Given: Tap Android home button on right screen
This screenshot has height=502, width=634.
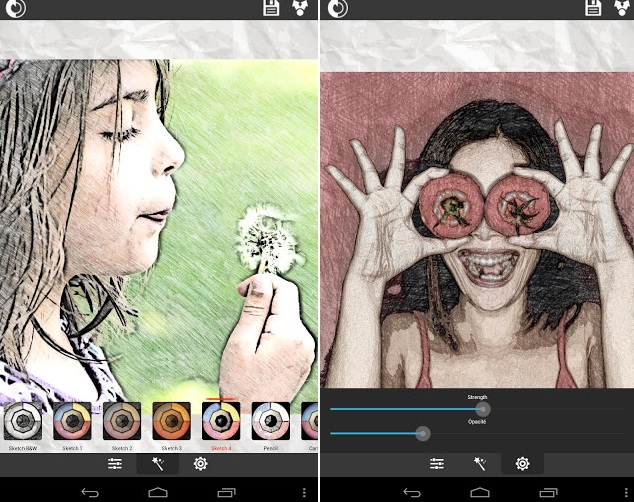Looking at the screenshot, I should tap(480, 492).
